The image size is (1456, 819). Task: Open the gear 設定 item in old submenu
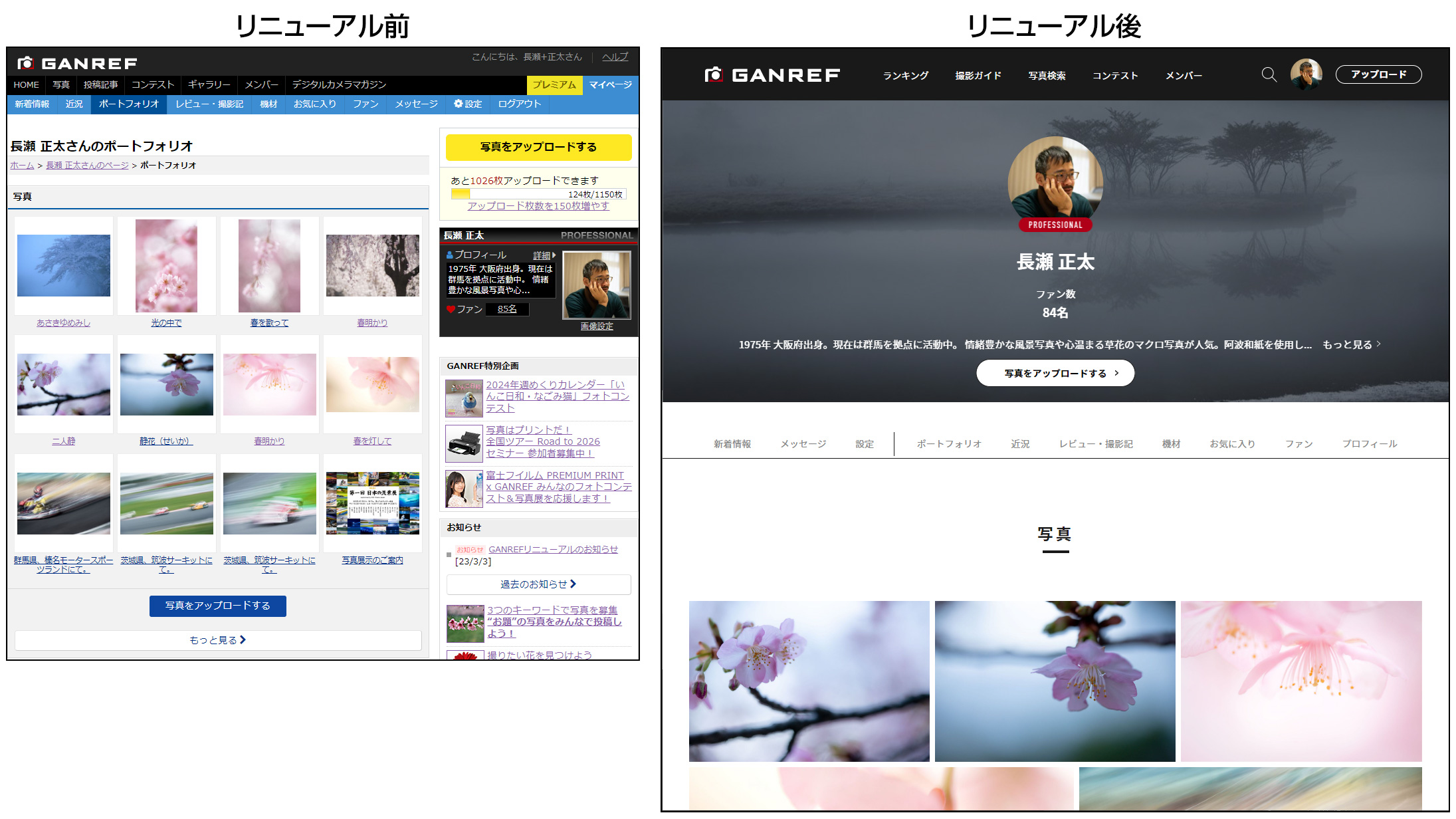[468, 104]
